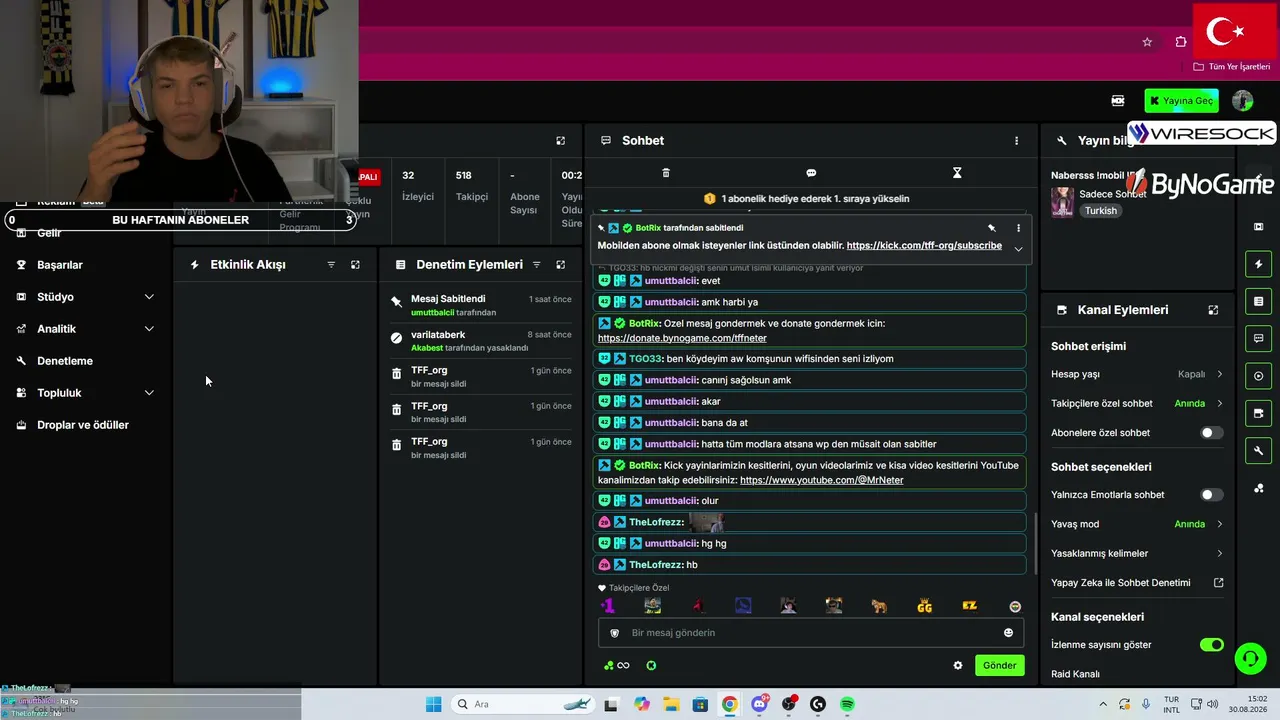Select the GG emote
This screenshot has height=720, width=1280.
tap(924, 606)
